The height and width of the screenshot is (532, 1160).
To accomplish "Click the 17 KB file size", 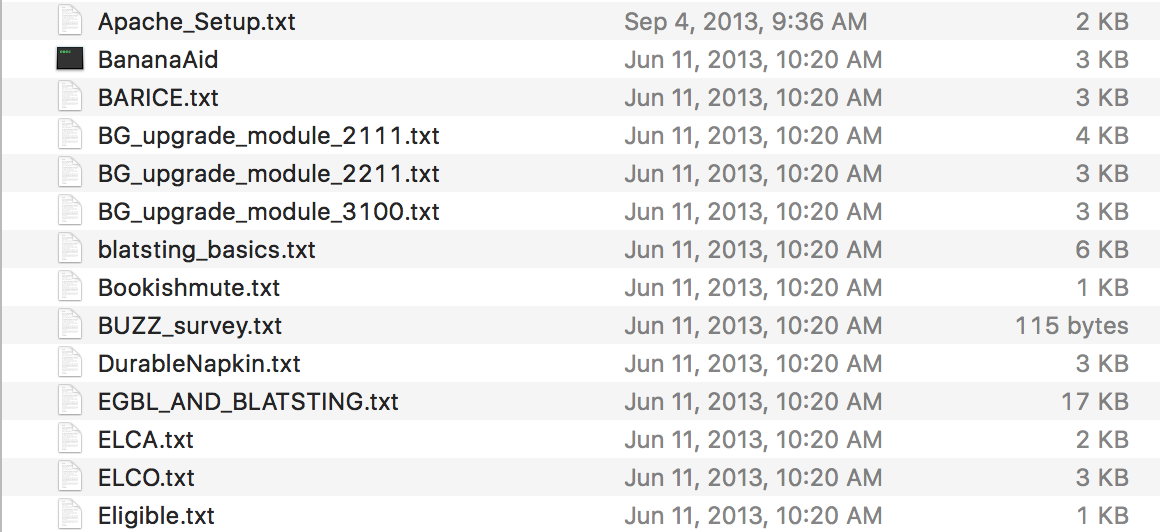I will [x=1094, y=402].
